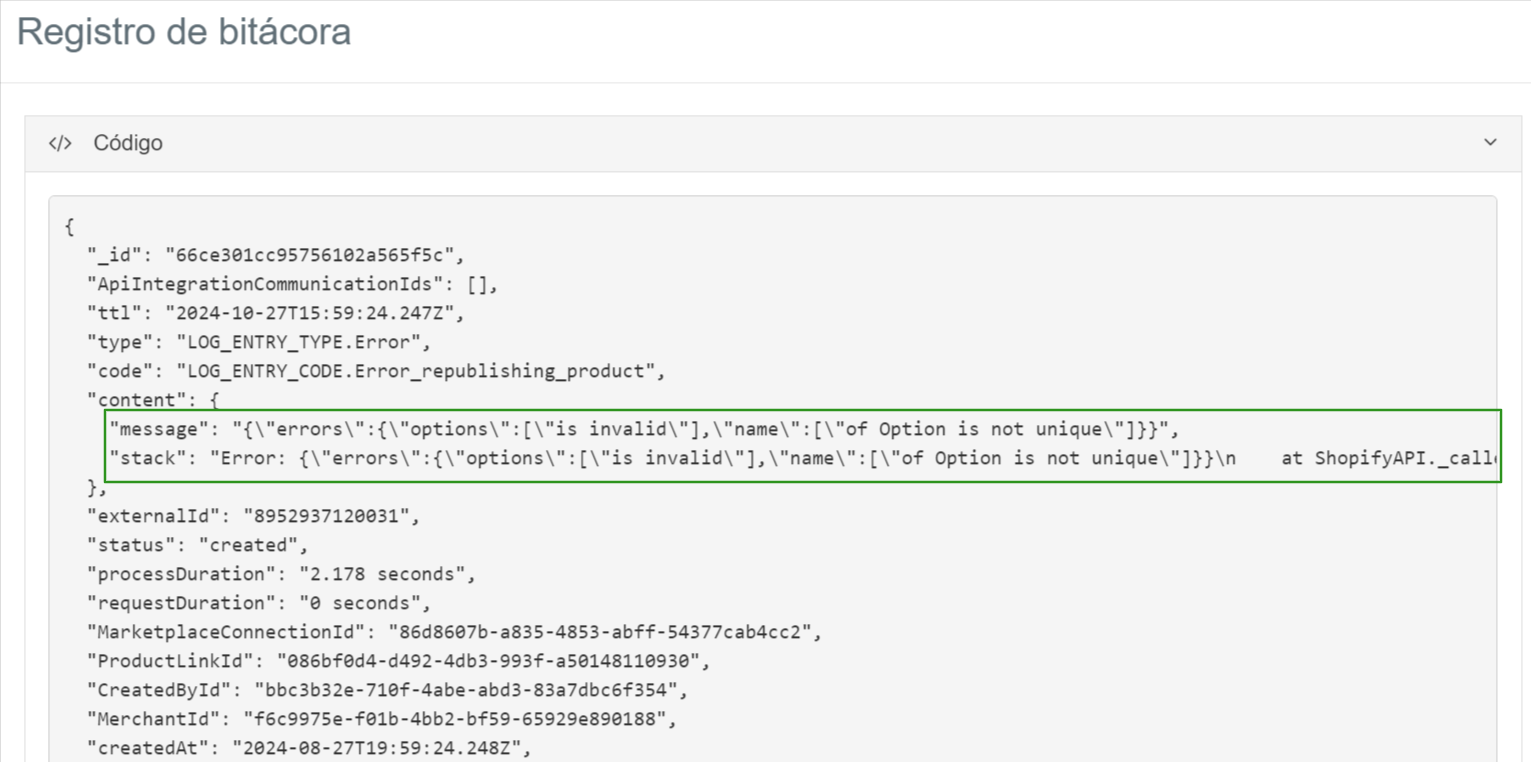
Task: Click the "ApiIntegrationCommunicationIds" line
Action: [291, 284]
